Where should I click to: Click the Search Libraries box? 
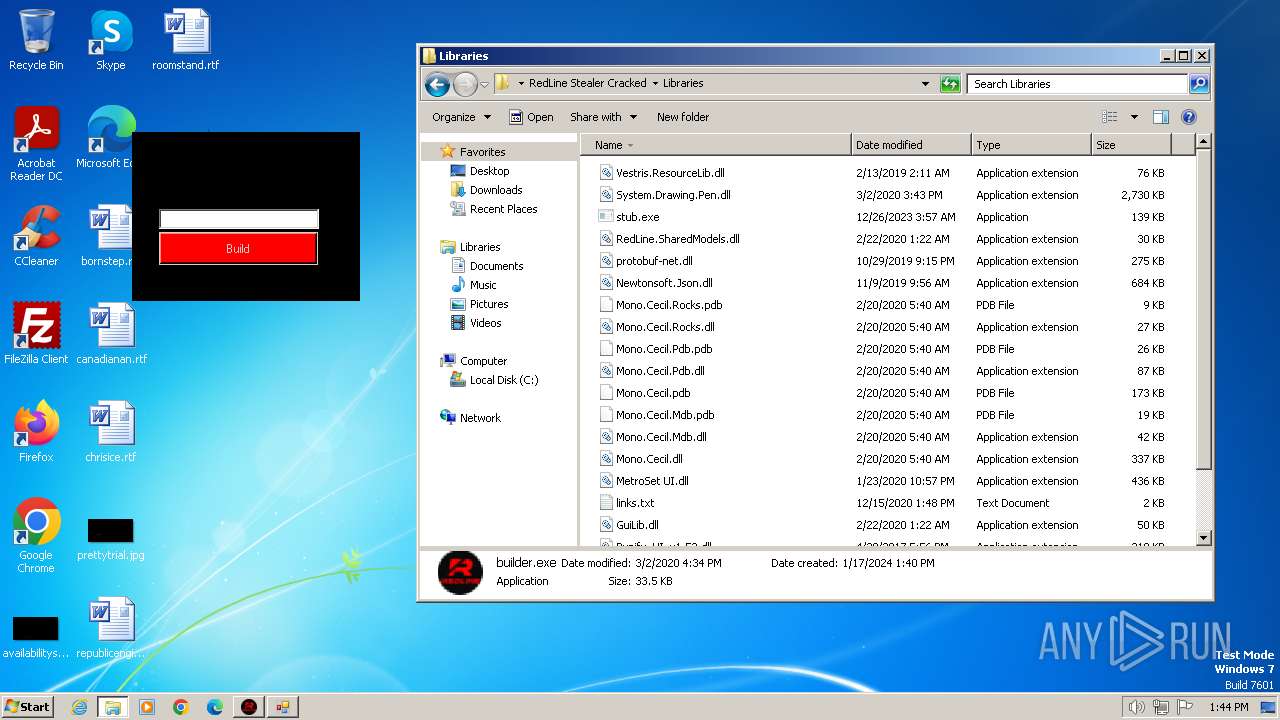click(x=1078, y=84)
